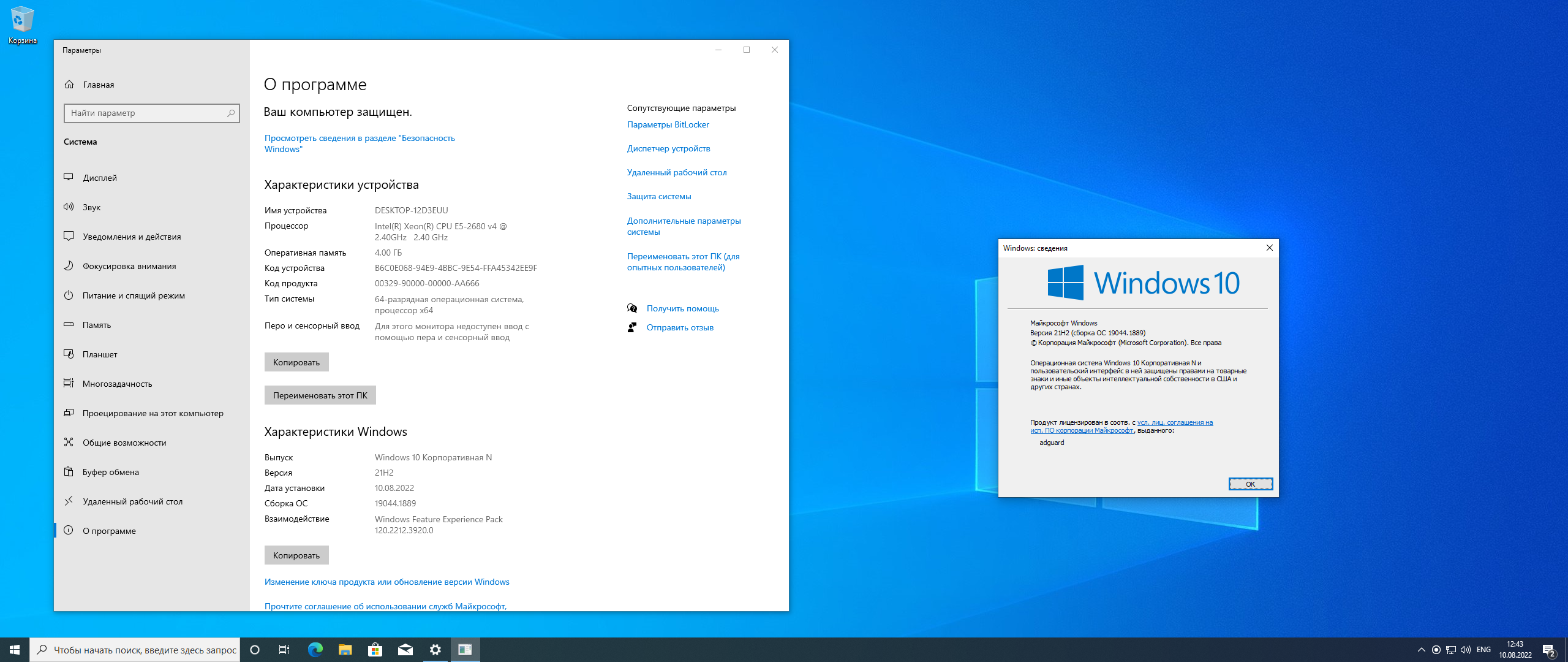The height and width of the screenshot is (662, 1568).
Task: Focus taskbar search box
Action: [135, 650]
